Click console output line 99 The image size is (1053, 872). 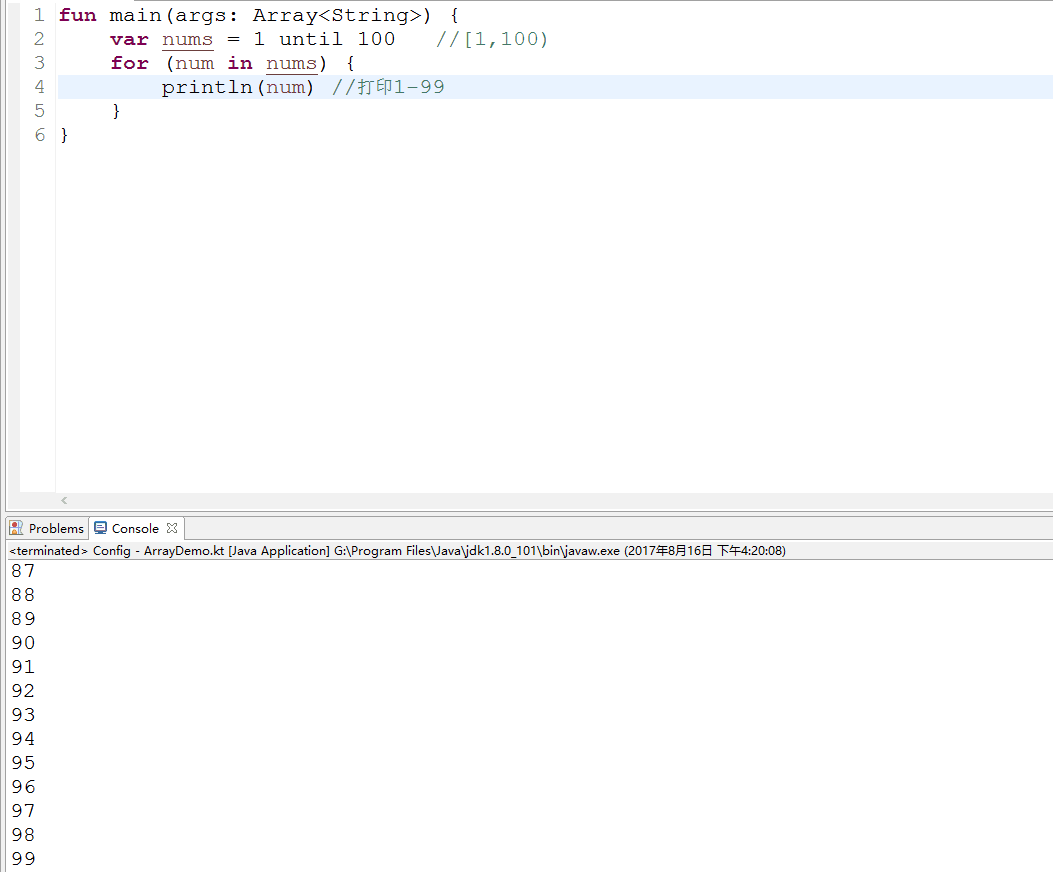point(23,859)
